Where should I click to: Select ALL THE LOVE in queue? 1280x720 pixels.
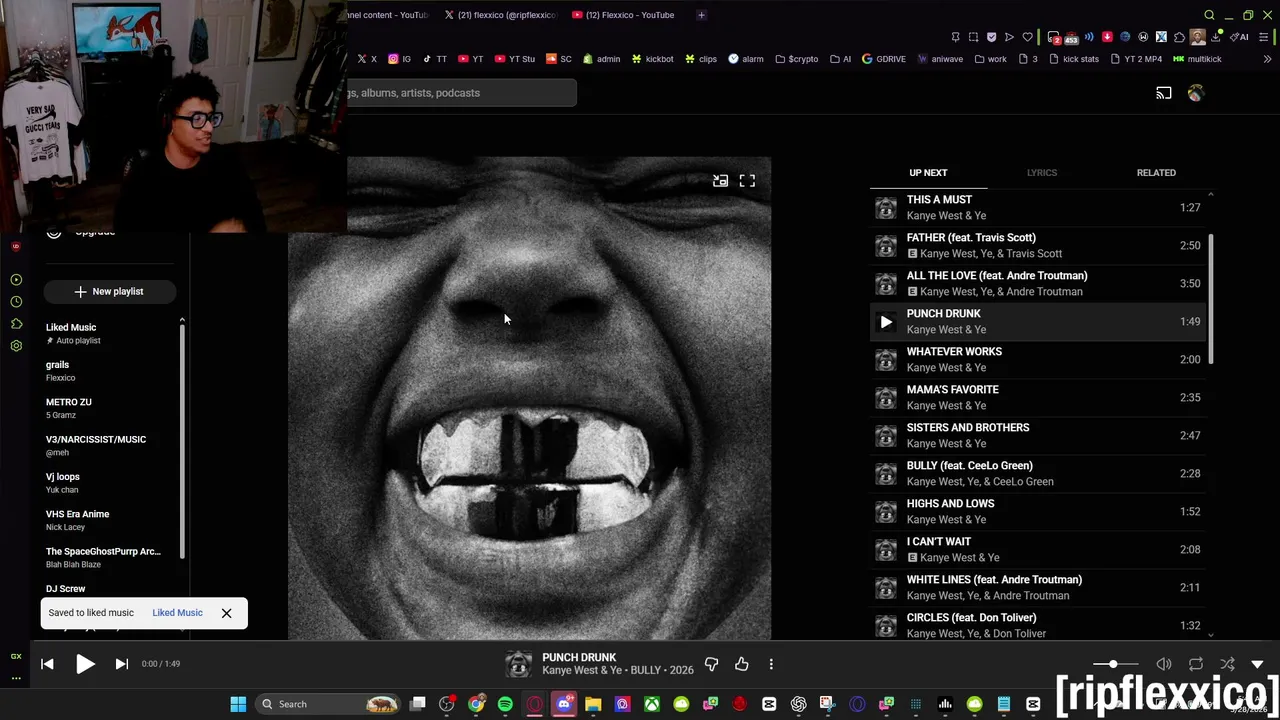coord(1036,284)
